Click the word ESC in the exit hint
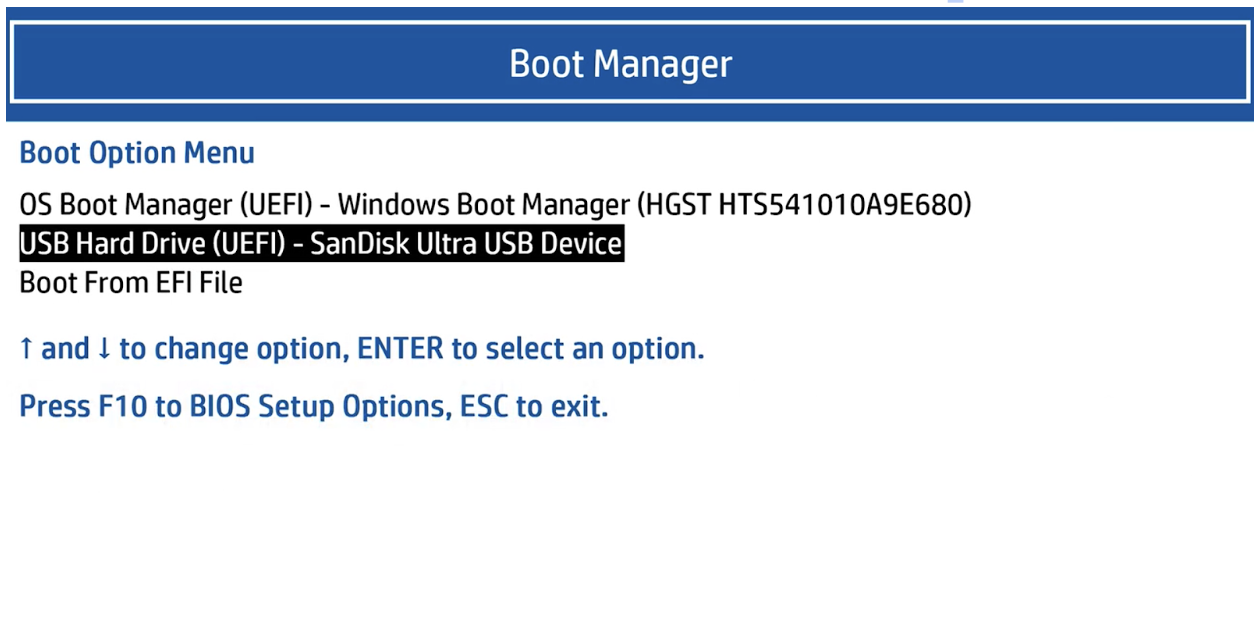 482,405
